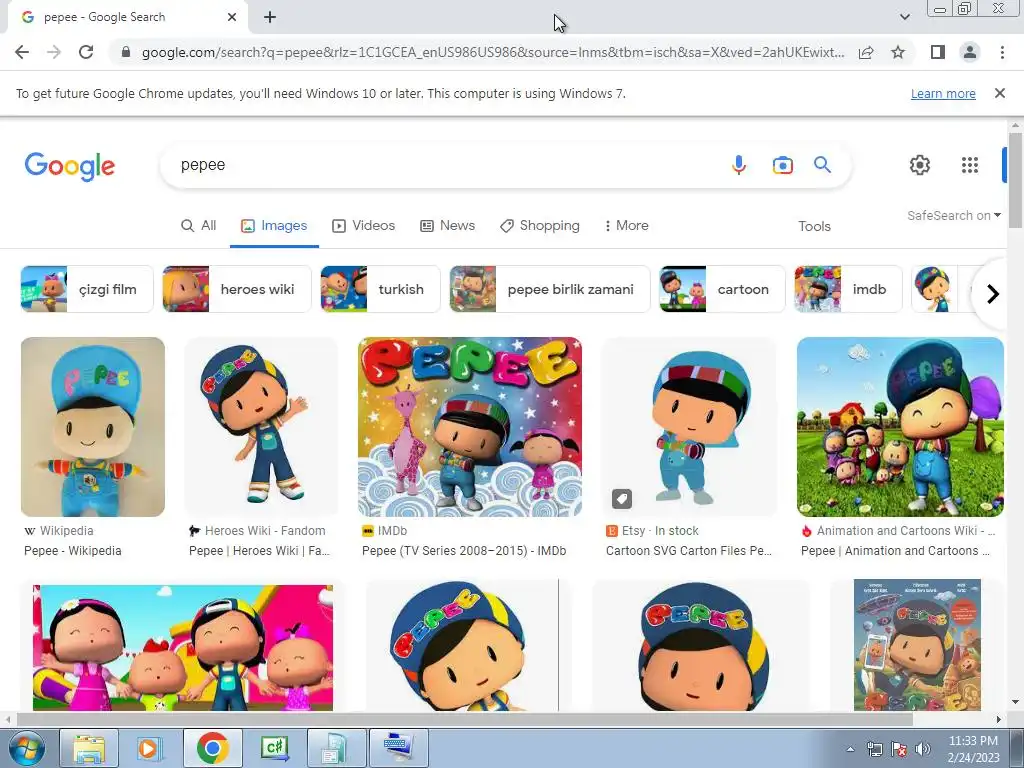This screenshot has width=1024, height=768.
Task: Expand the More search options
Action: pyautogui.click(x=626, y=225)
